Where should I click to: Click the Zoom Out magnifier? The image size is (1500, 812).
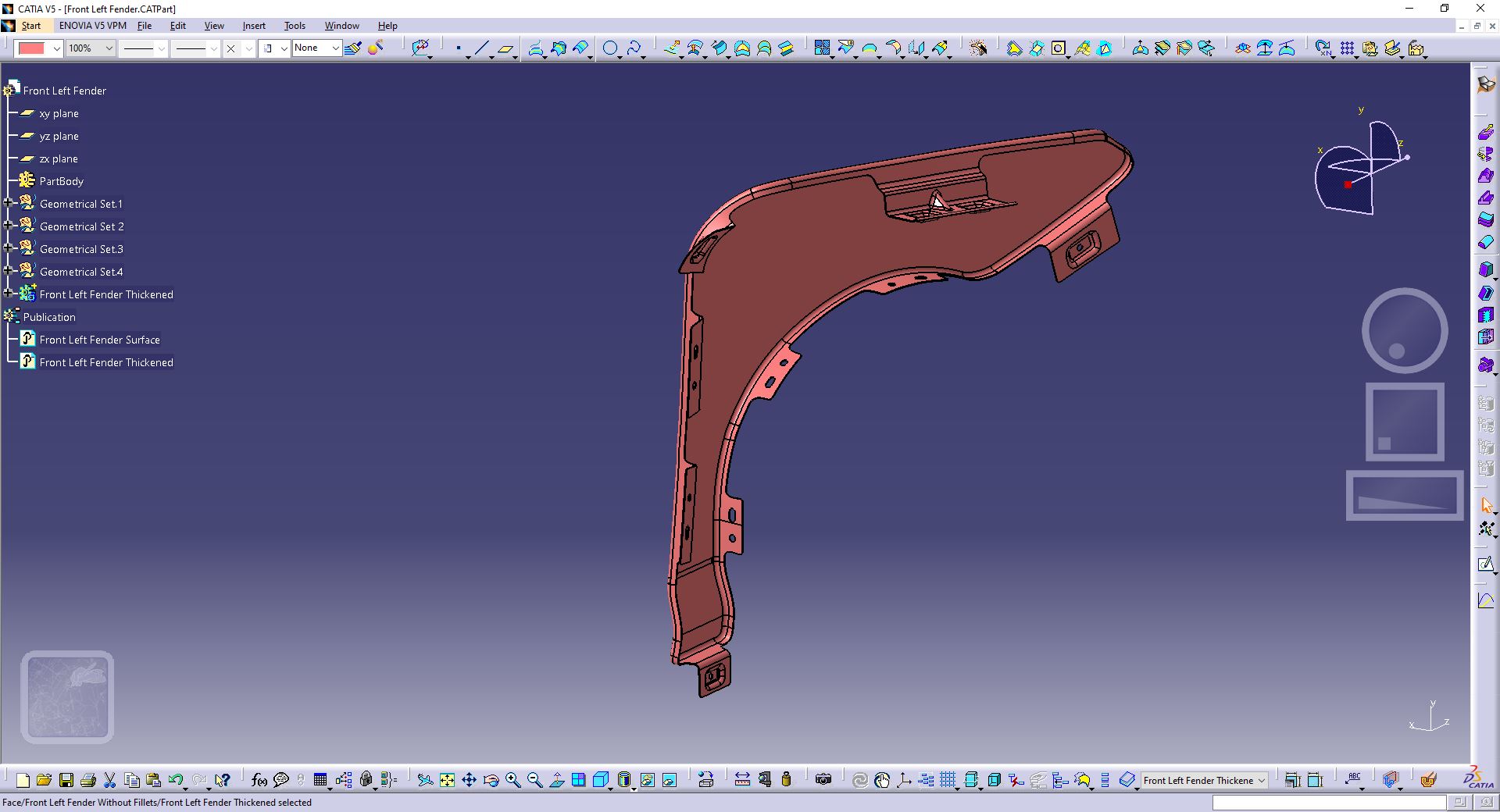tap(534, 780)
